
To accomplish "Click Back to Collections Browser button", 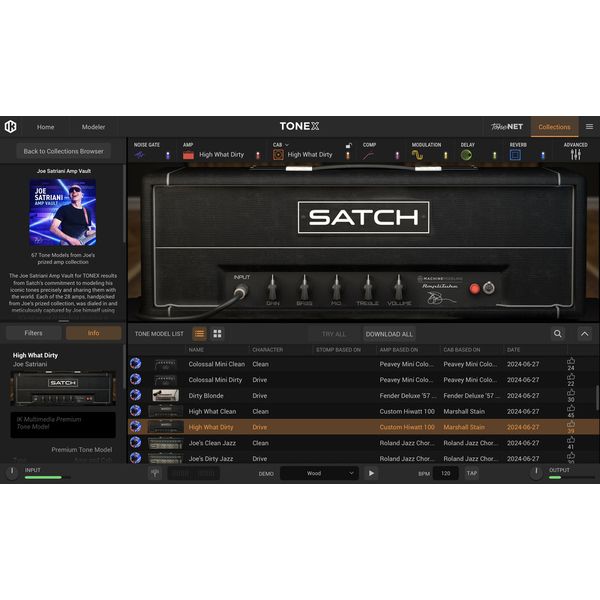I will (64, 151).
